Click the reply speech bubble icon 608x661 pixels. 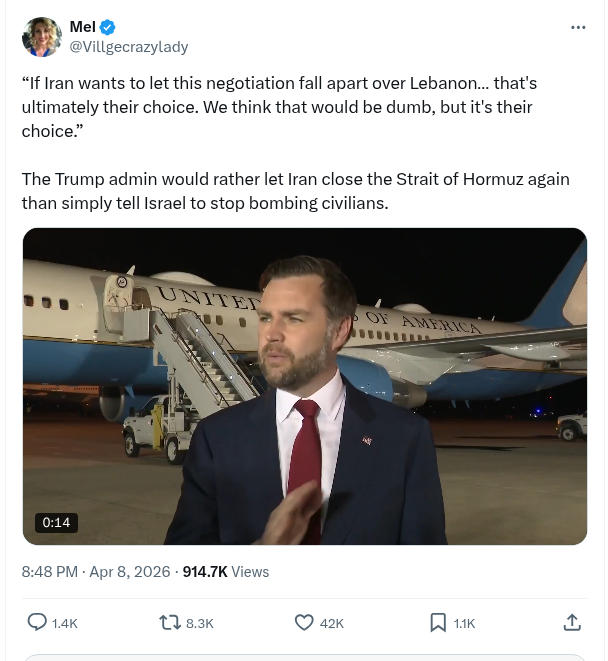click(36, 622)
